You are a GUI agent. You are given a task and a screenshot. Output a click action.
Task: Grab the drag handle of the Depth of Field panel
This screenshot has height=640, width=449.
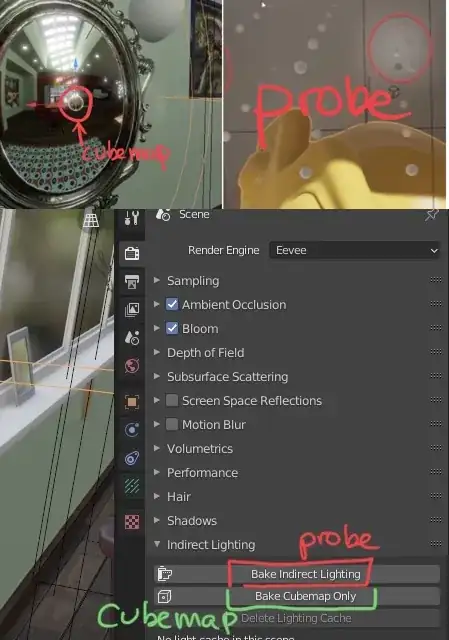pos(436,352)
